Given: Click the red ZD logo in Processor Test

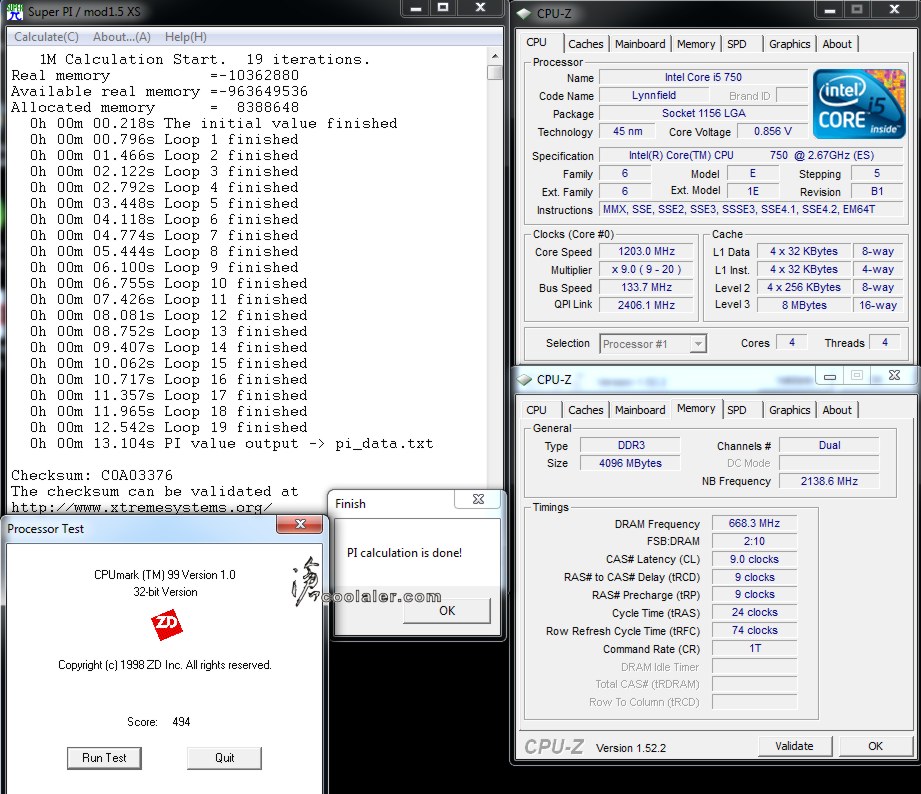Looking at the screenshot, I should [166, 624].
